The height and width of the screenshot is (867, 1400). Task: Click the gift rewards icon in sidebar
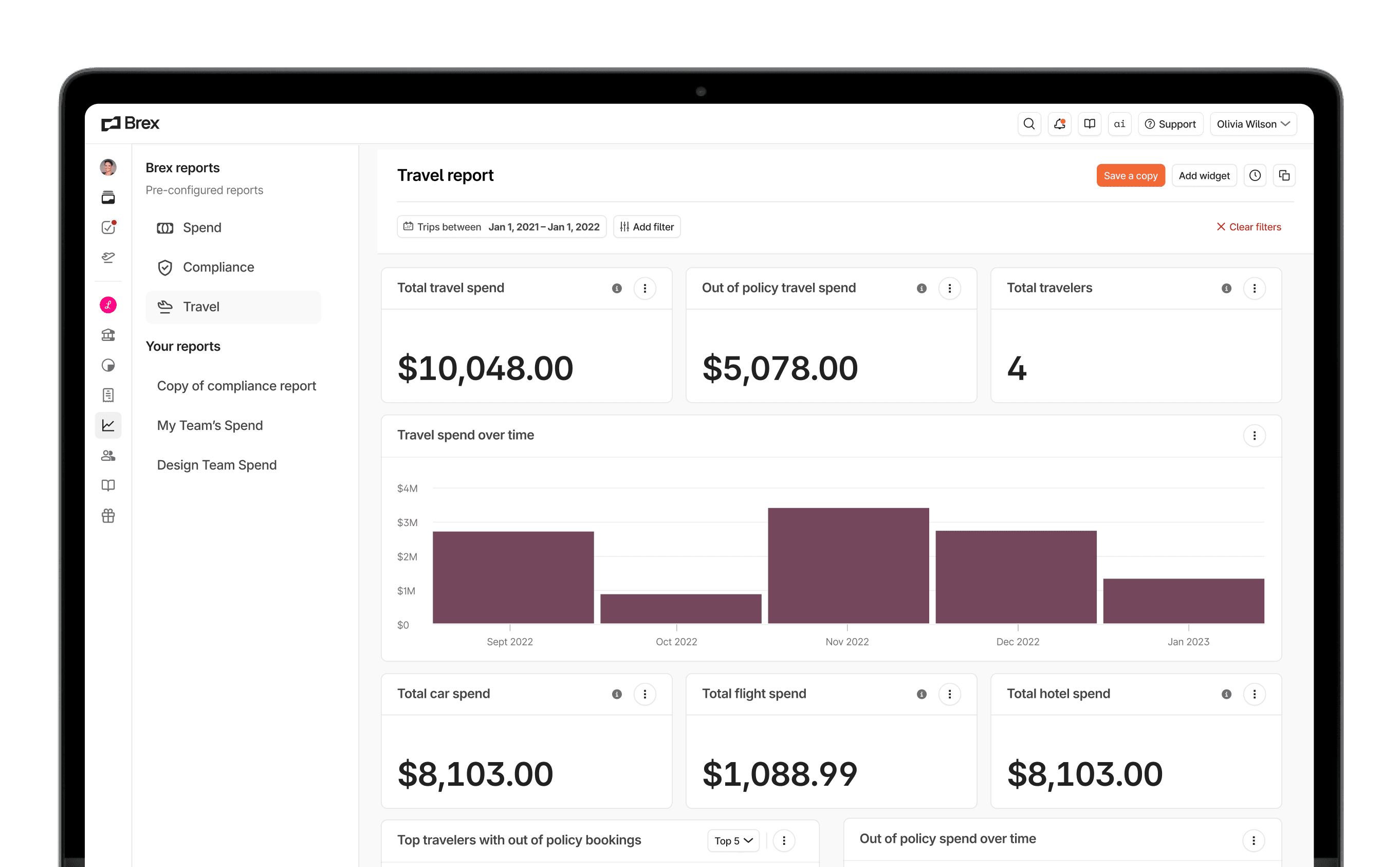click(x=108, y=515)
